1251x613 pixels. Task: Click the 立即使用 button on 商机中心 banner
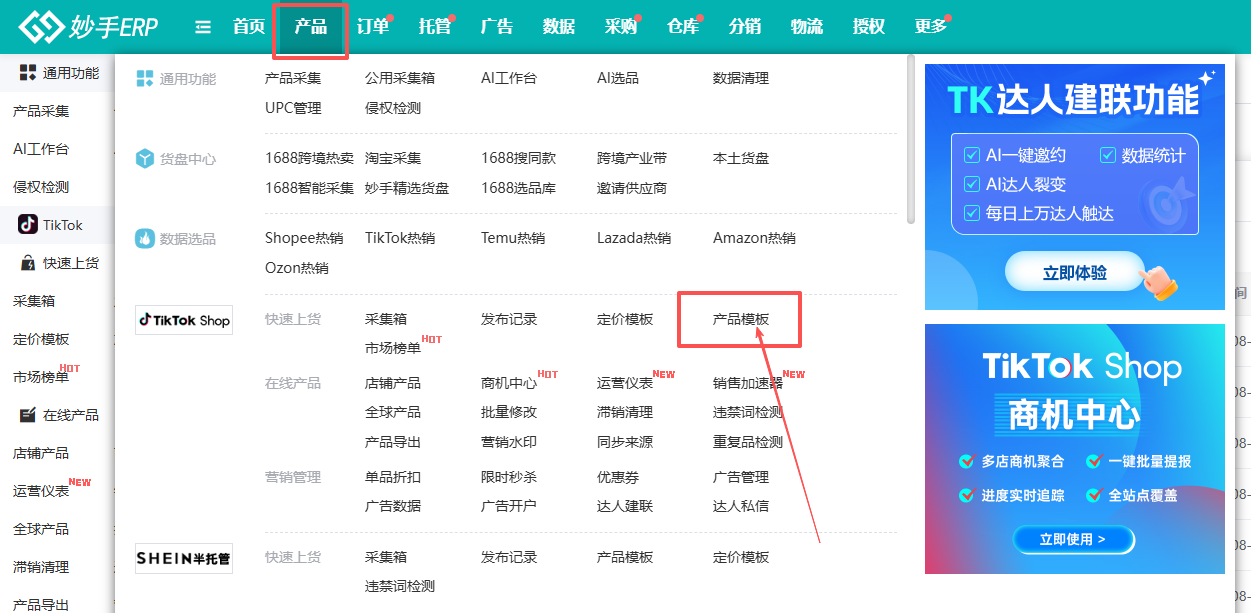(x=1073, y=539)
